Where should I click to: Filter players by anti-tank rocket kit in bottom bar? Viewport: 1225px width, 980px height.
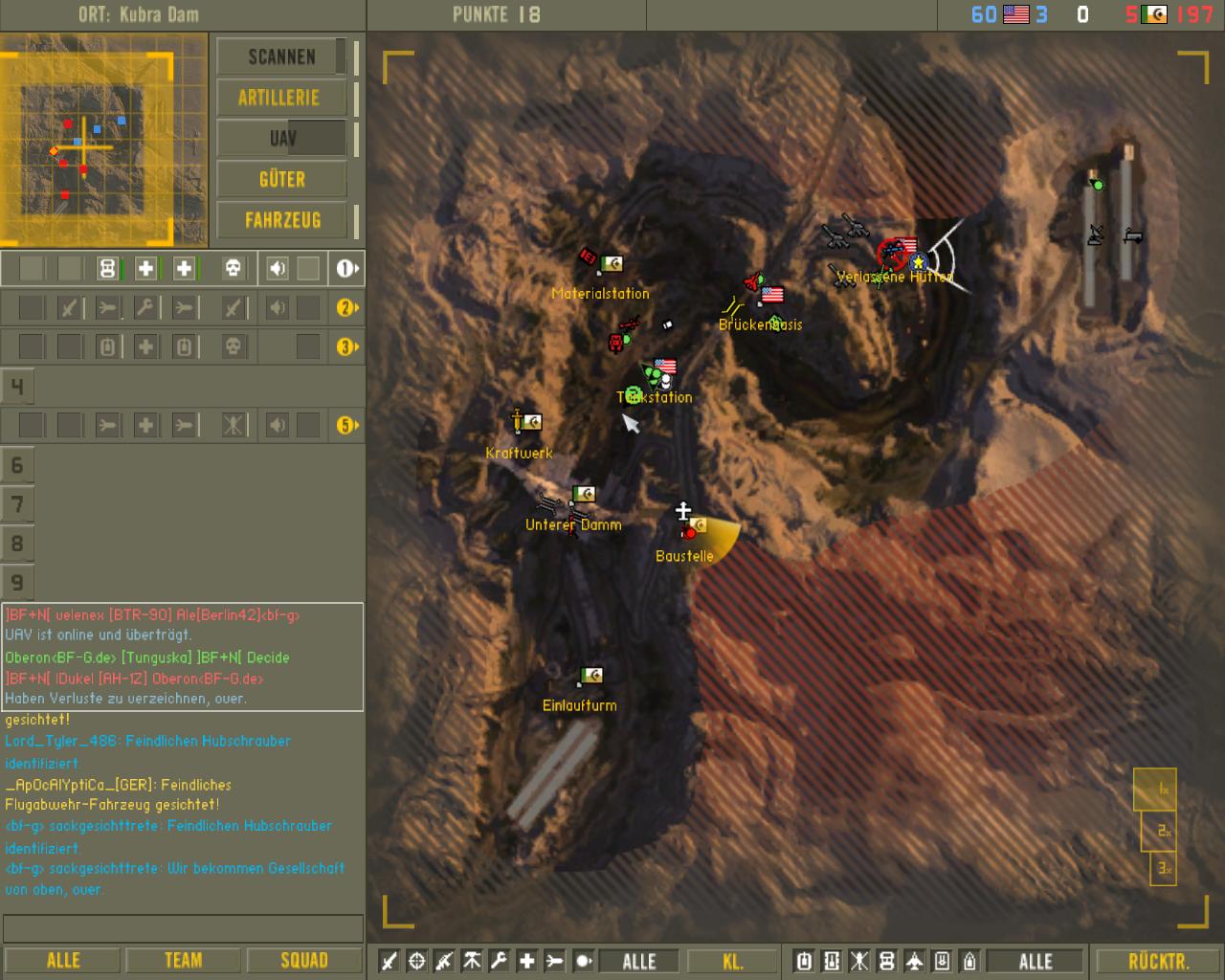click(554, 961)
